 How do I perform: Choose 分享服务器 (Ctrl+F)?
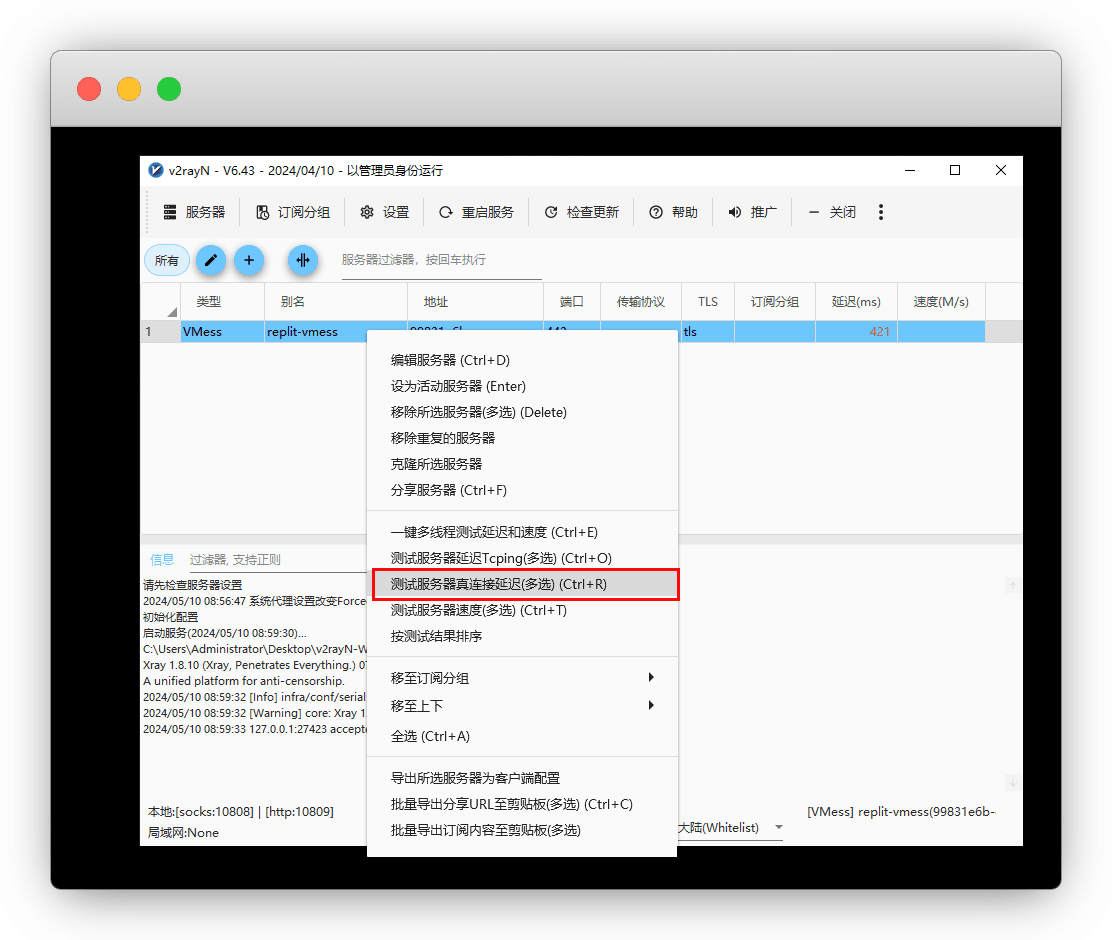tap(522, 490)
